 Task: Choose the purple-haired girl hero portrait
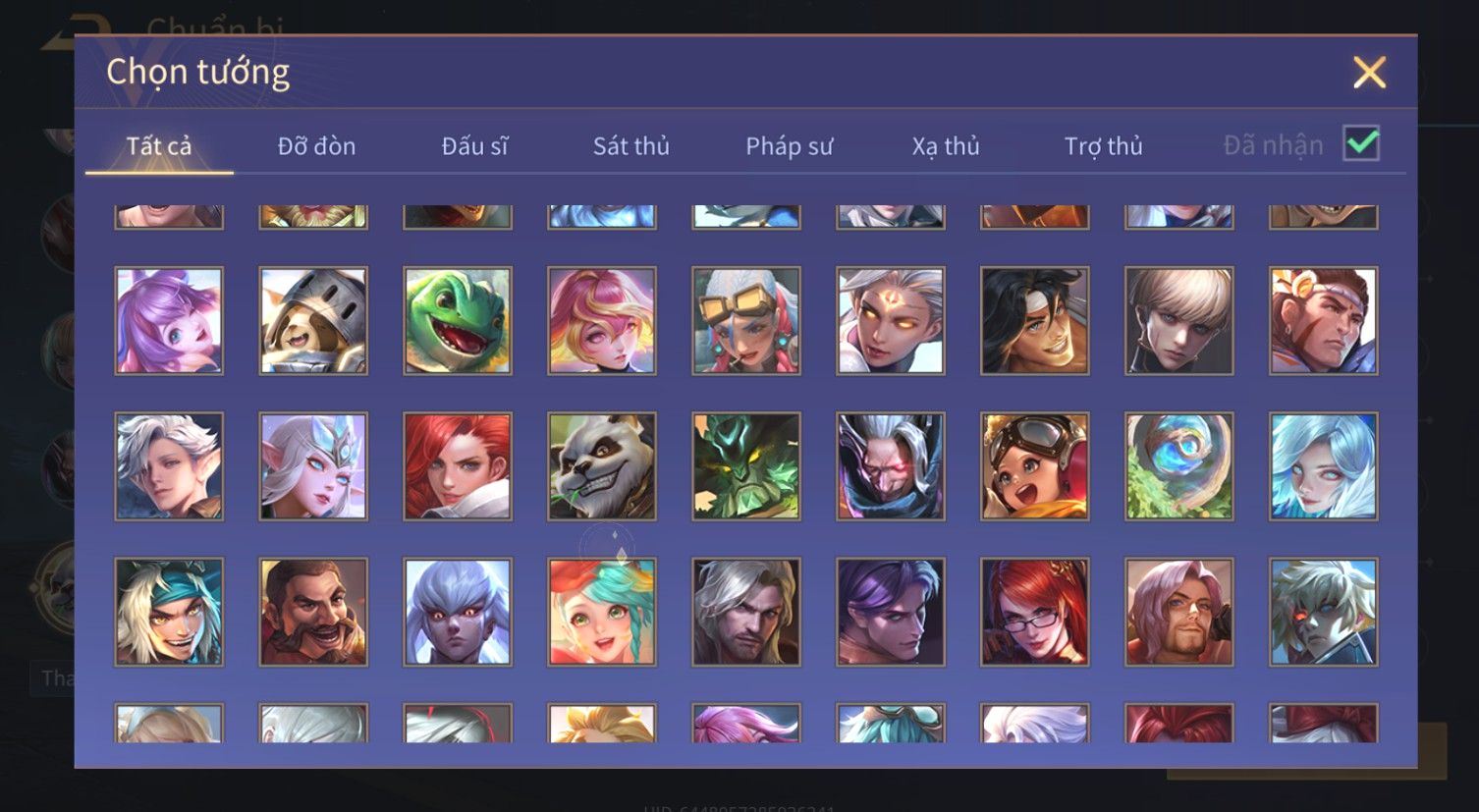coord(169,321)
